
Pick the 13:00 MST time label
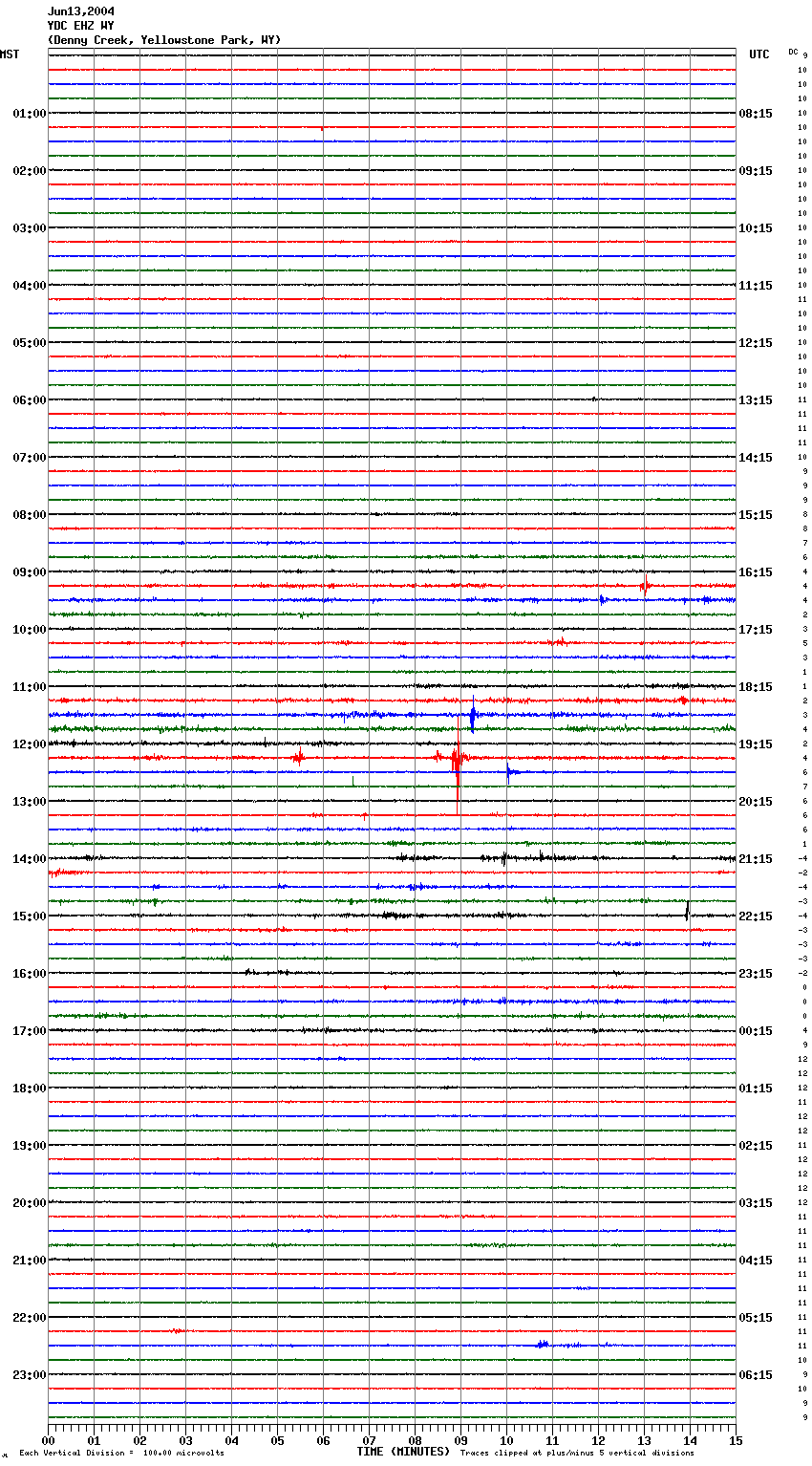(x=30, y=802)
